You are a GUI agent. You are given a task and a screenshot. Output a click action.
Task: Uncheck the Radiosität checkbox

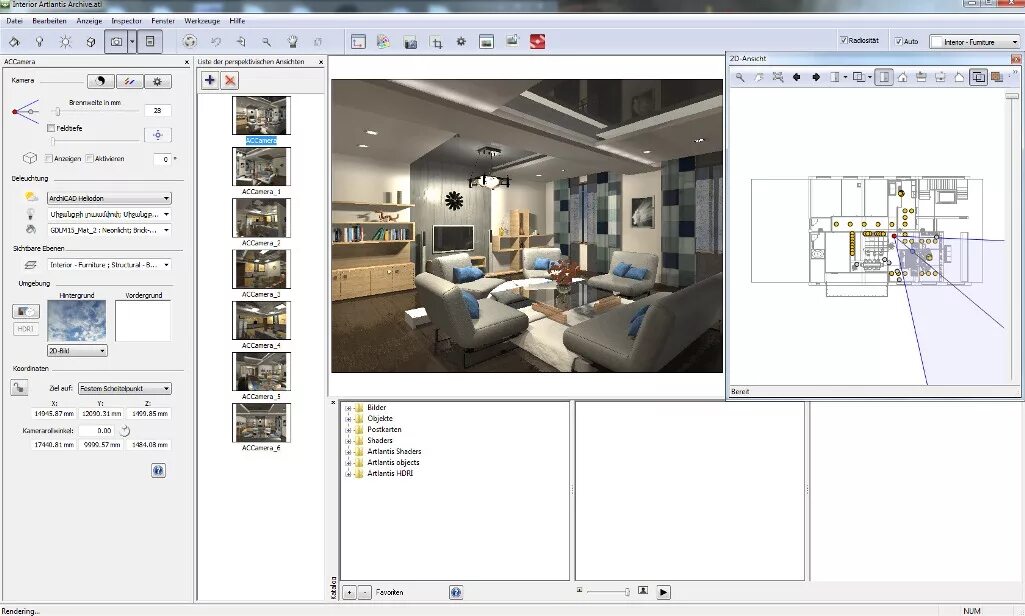pos(843,41)
